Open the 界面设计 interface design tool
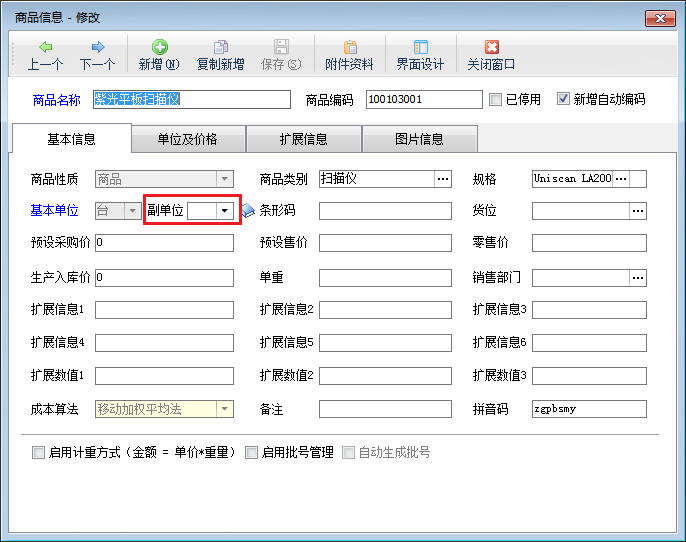This screenshot has height=542, width=686. 420,48
